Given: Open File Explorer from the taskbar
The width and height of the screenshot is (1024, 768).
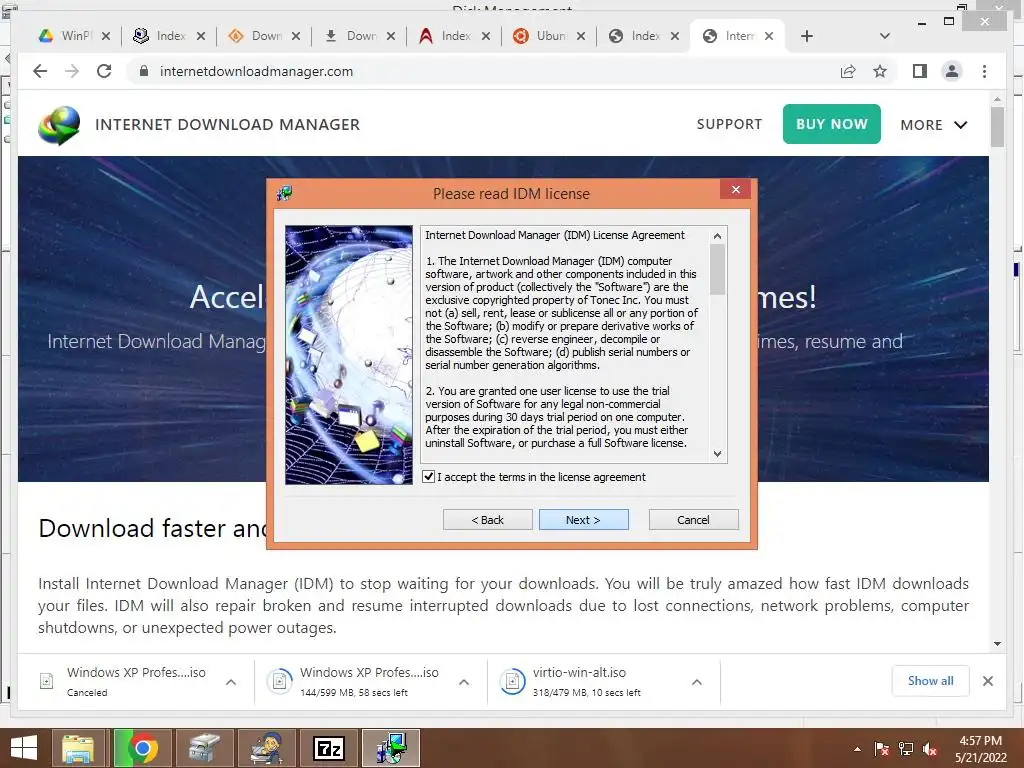Looking at the screenshot, I should [78, 748].
